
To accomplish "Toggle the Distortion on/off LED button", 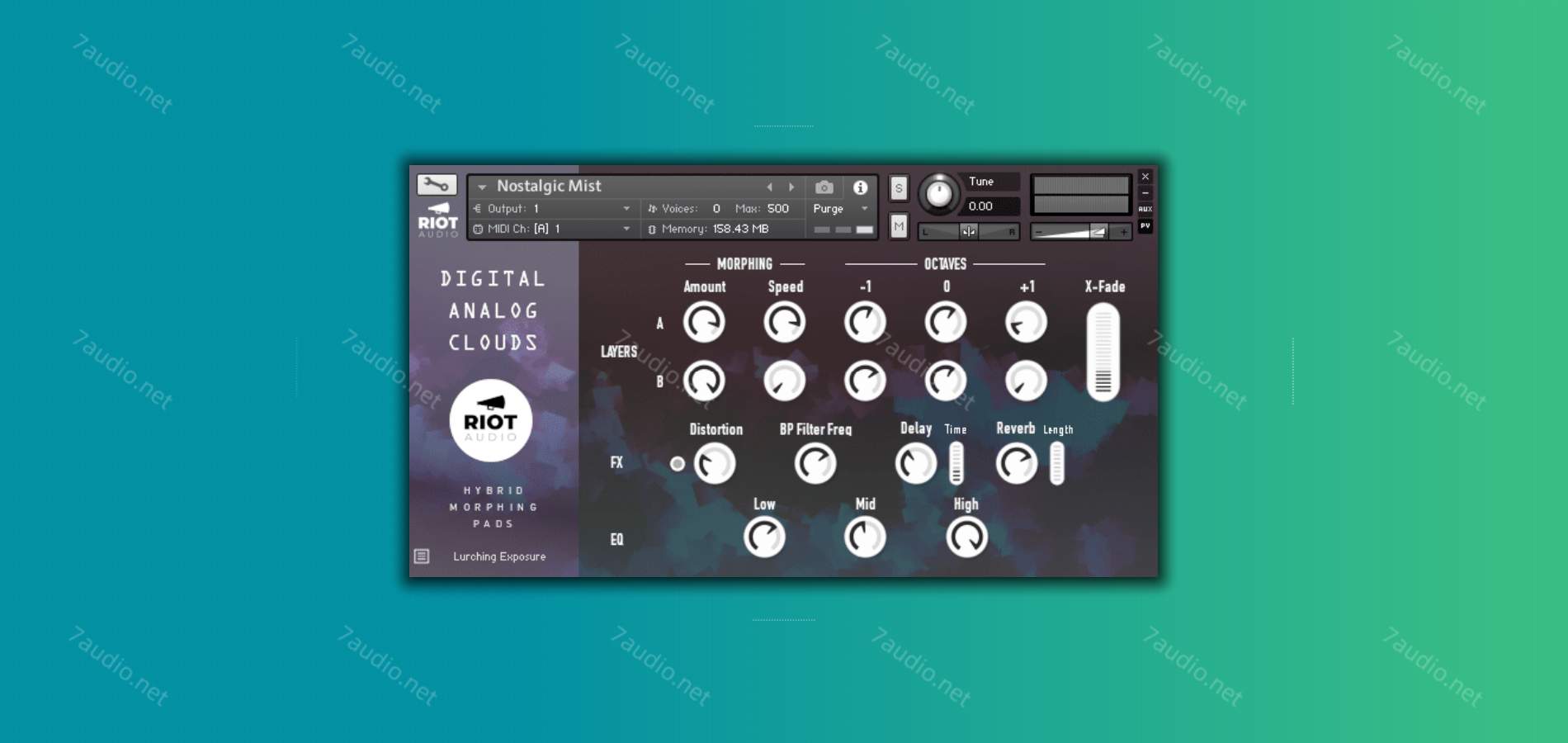I will point(678,464).
